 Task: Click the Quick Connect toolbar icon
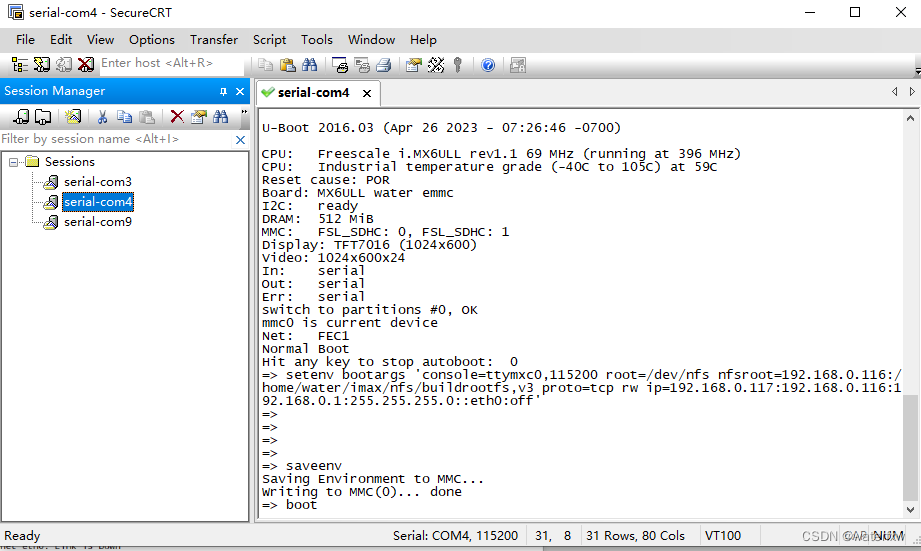pos(42,65)
